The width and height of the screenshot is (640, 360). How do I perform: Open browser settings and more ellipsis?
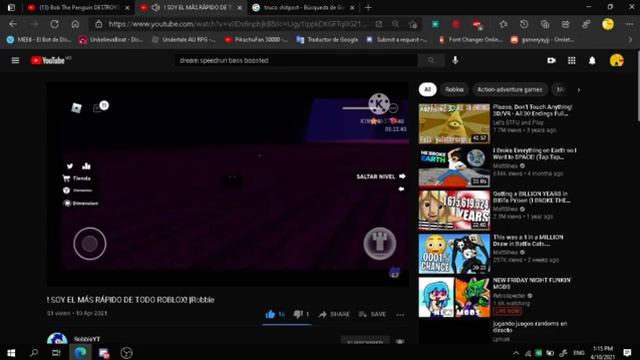coord(629,24)
